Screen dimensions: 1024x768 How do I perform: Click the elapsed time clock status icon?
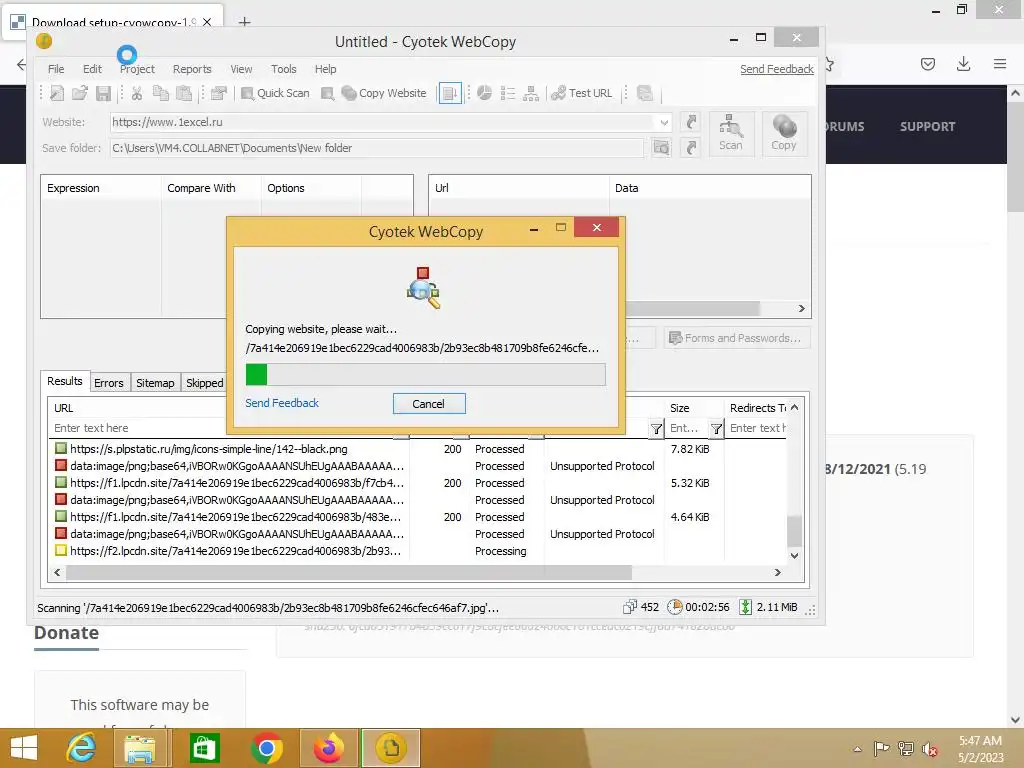click(x=674, y=607)
